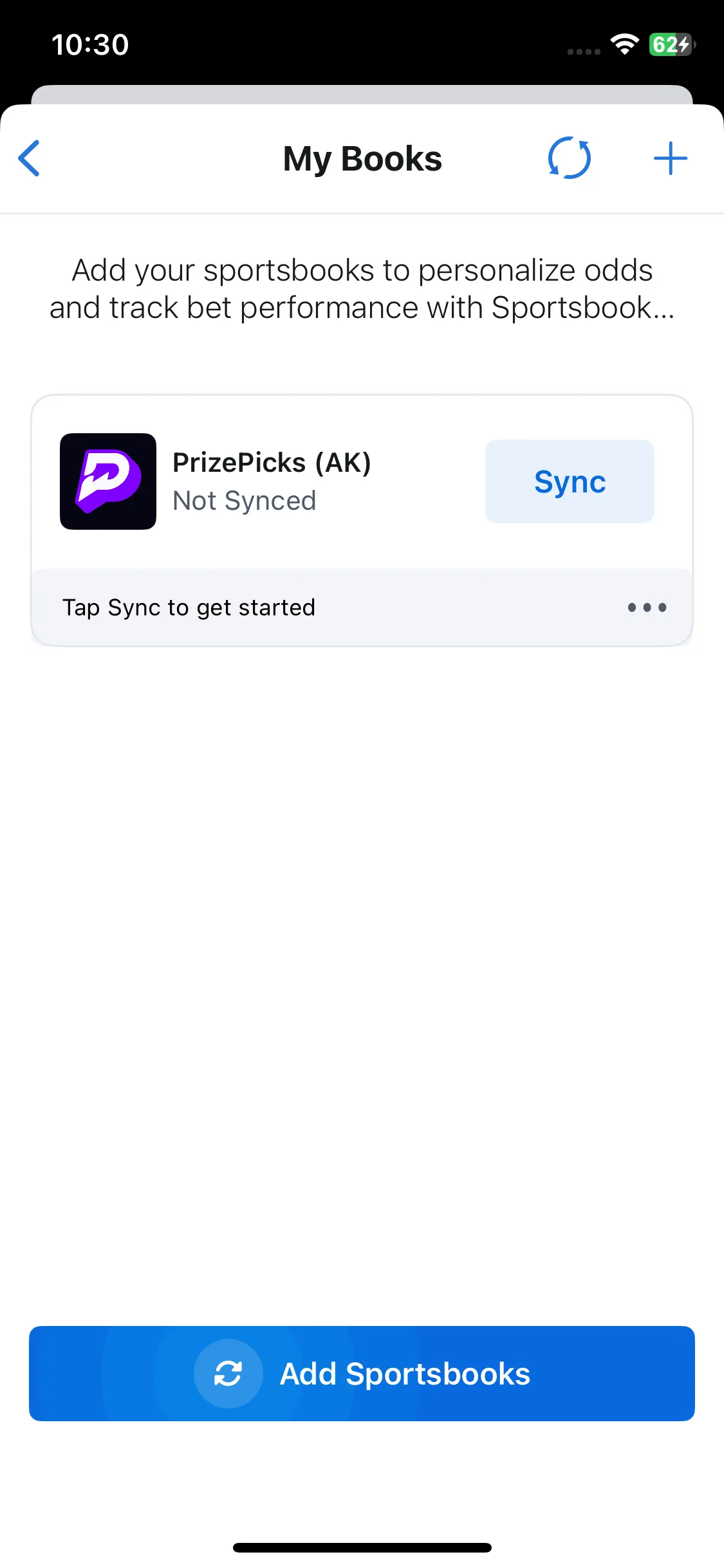Tap the plus icon to add book
Screen dimensions: 724x1568
(x=671, y=158)
